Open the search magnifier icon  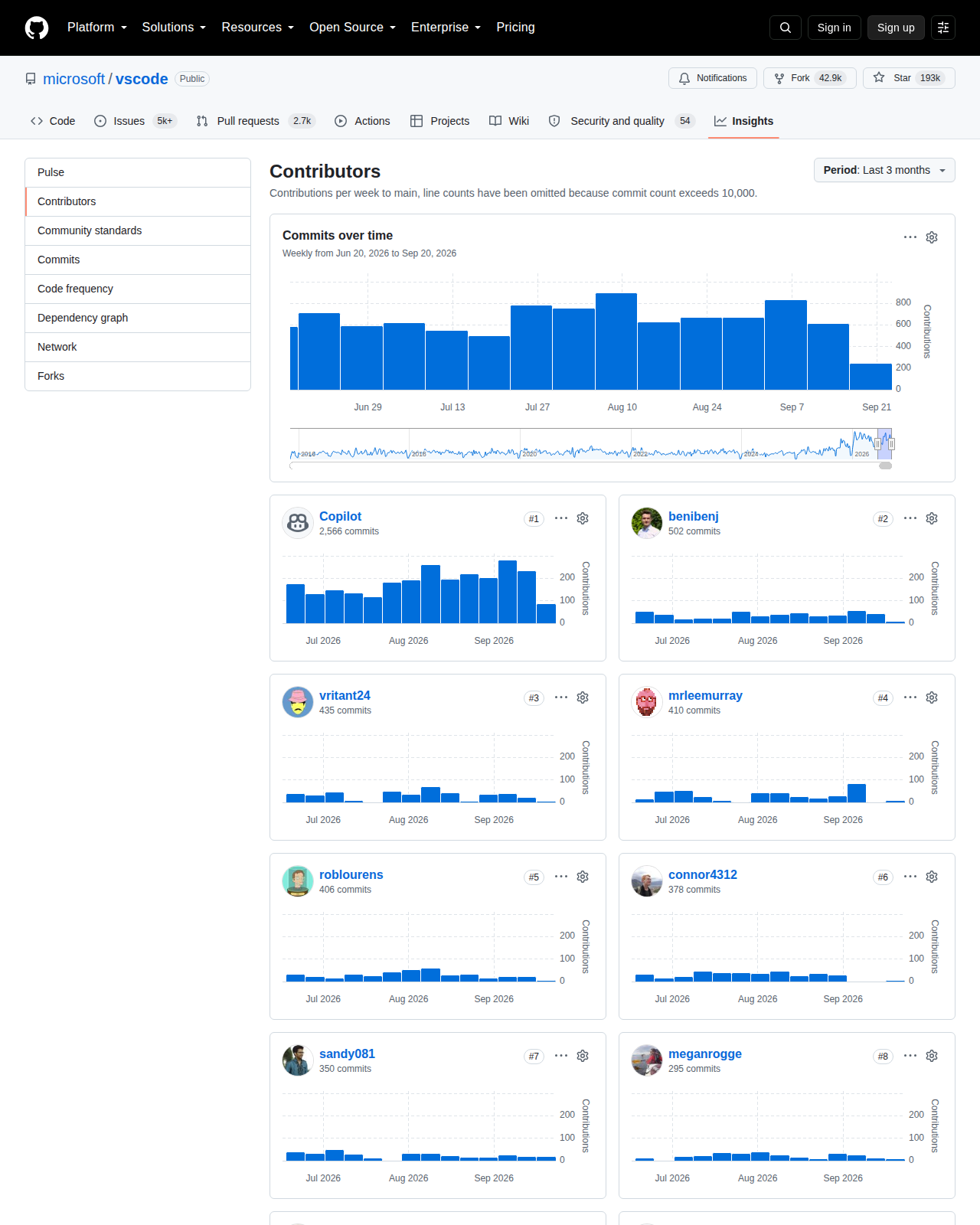tap(786, 28)
